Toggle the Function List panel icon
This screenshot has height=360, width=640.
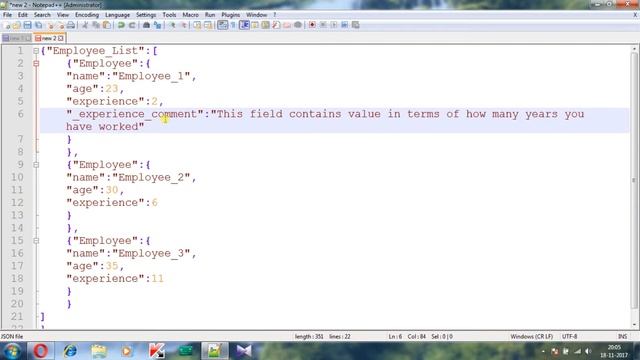pos(276,25)
